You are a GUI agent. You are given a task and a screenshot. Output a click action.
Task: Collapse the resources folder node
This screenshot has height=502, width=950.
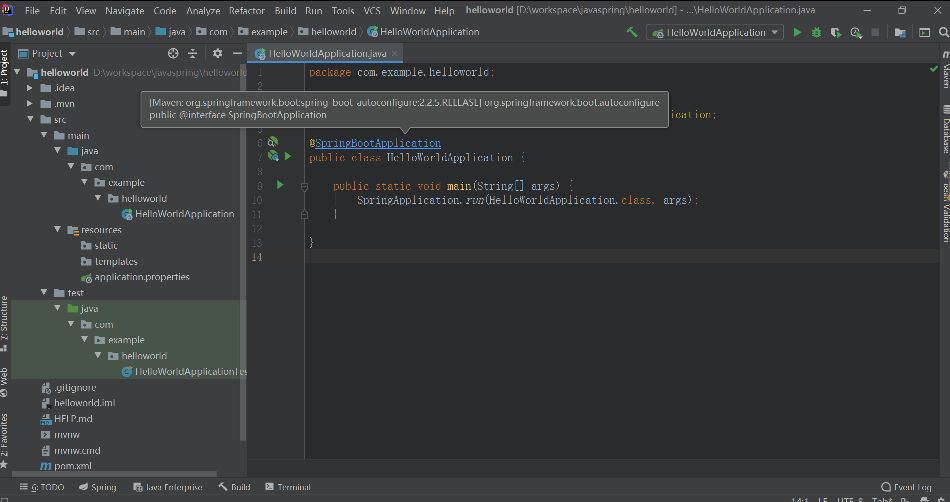coord(59,230)
